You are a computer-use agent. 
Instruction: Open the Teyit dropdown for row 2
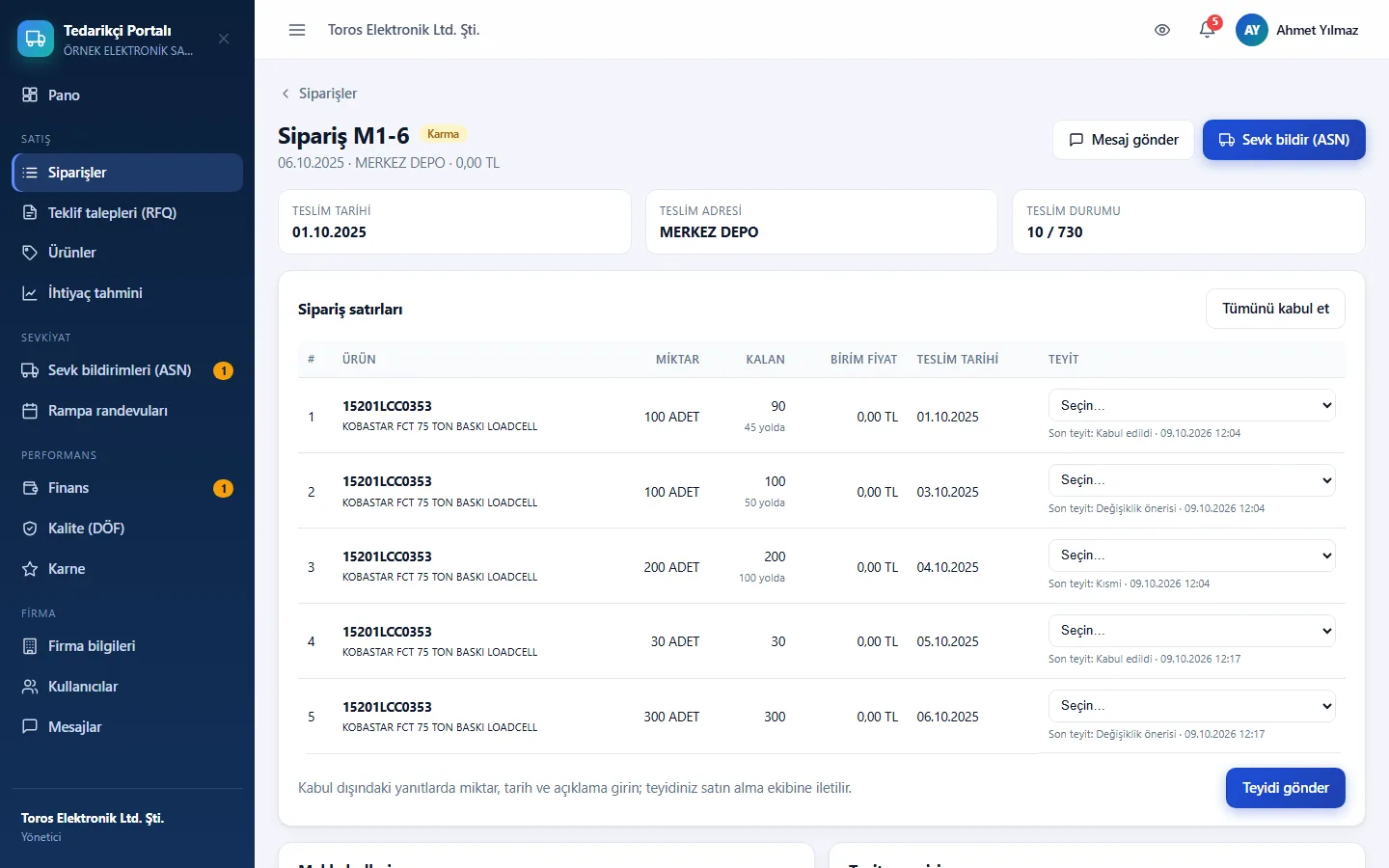point(1191,480)
